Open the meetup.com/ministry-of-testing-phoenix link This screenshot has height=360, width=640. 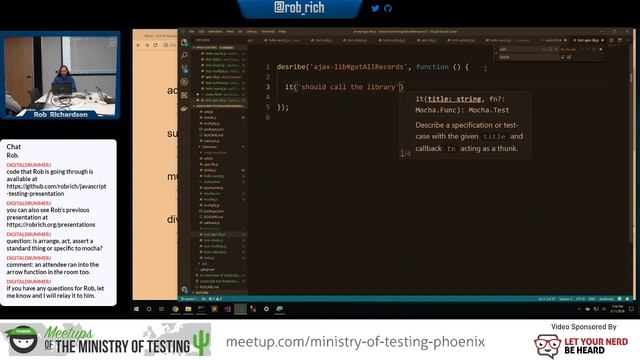[356, 342]
